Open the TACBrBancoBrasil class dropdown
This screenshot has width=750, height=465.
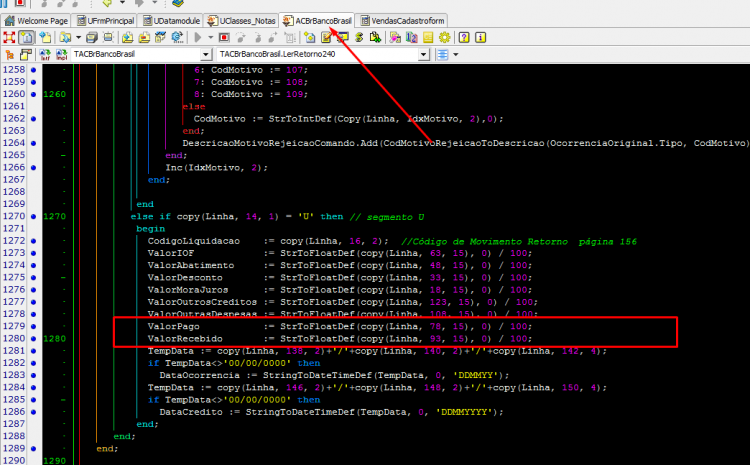[206, 55]
